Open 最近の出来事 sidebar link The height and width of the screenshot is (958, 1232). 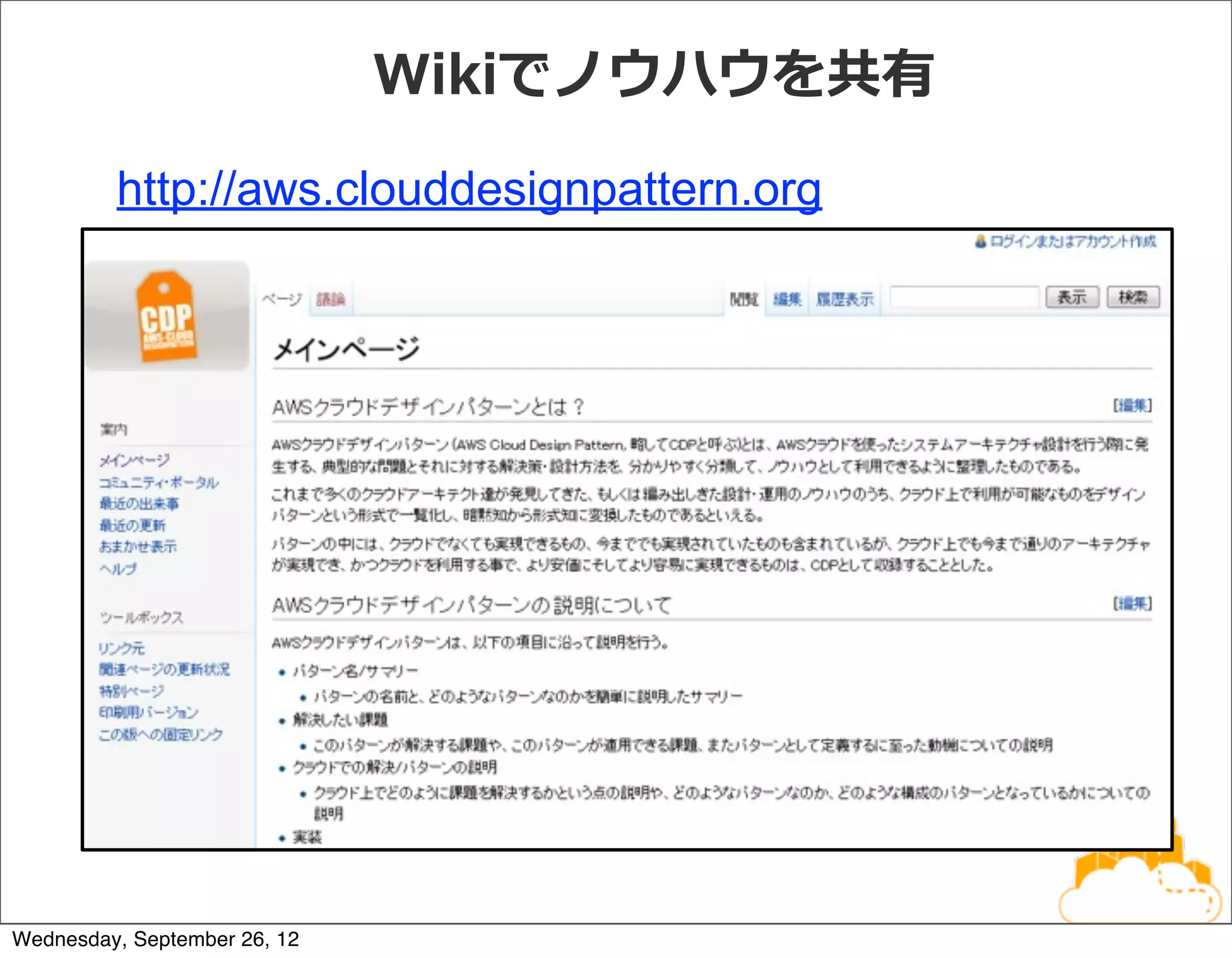click(x=139, y=503)
